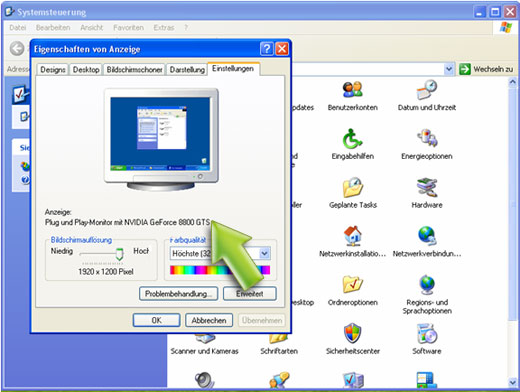Click the speaker icon in bottom row
This screenshot has height=392, width=520.
[x=204, y=380]
